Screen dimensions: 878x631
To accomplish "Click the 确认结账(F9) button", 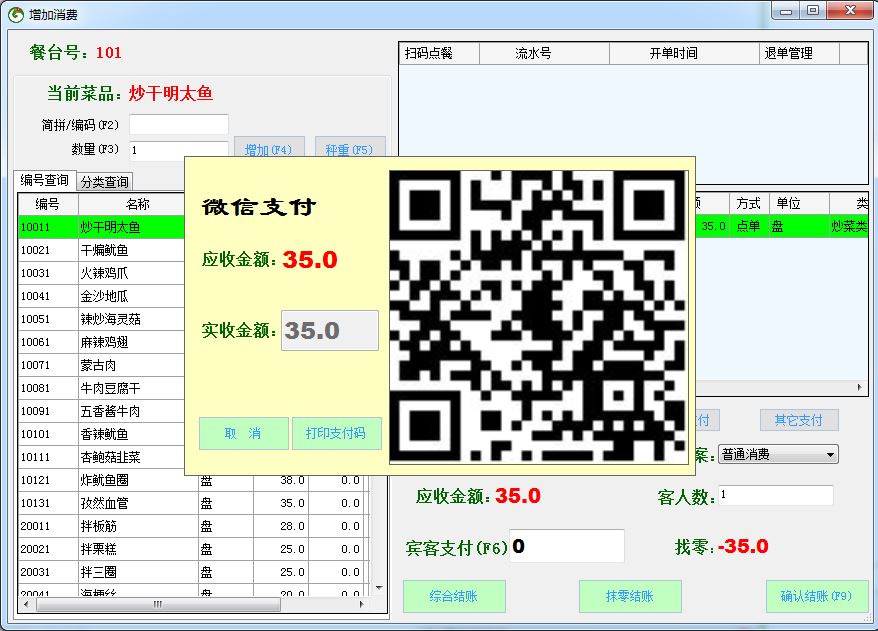I will (x=817, y=596).
